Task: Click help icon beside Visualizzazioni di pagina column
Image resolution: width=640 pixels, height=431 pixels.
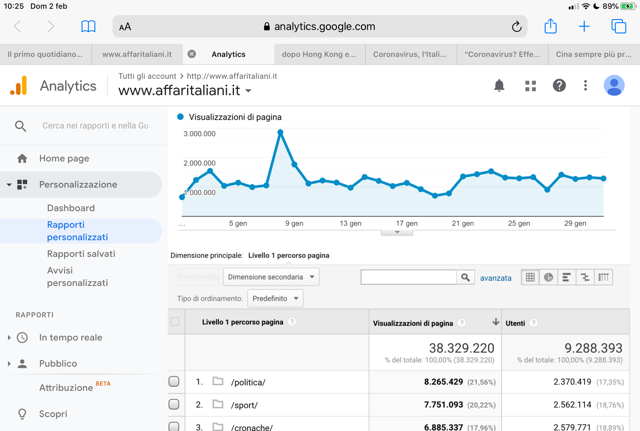Action: click(462, 323)
